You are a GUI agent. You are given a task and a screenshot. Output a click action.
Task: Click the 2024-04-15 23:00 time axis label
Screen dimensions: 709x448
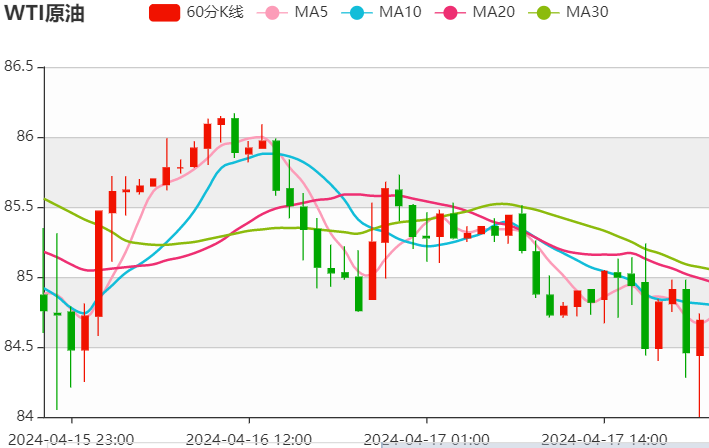pos(72,438)
